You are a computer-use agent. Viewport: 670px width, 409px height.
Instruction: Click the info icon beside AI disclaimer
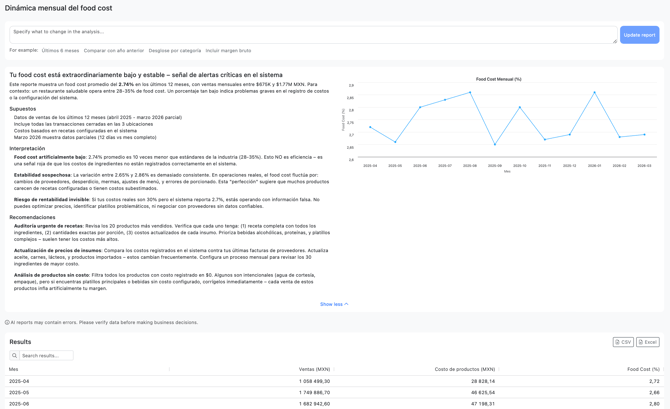point(7,323)
